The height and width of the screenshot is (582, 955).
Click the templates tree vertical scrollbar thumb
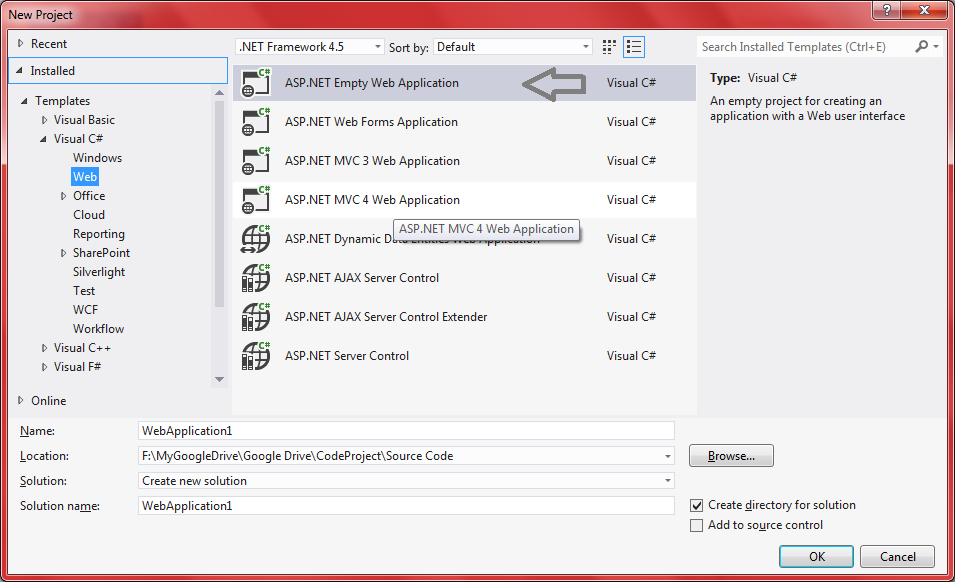219,204
